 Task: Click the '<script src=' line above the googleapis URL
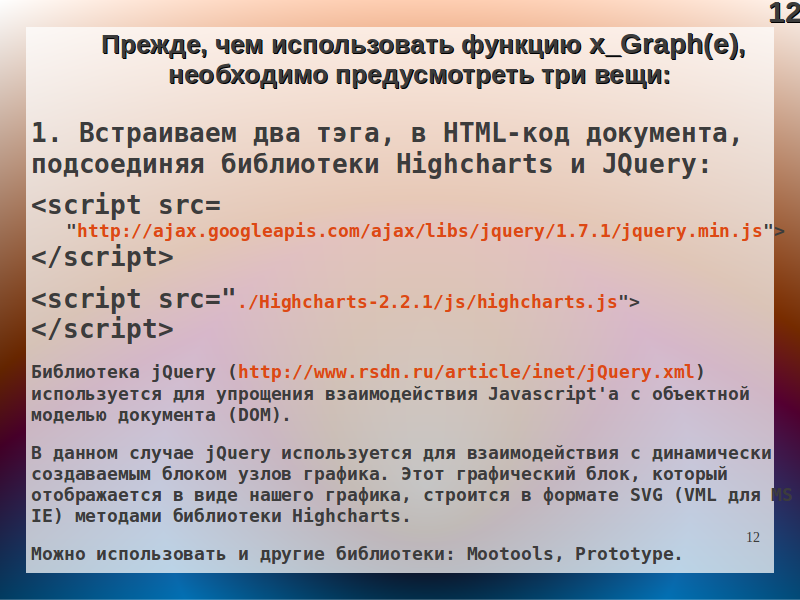pos(126,206)
